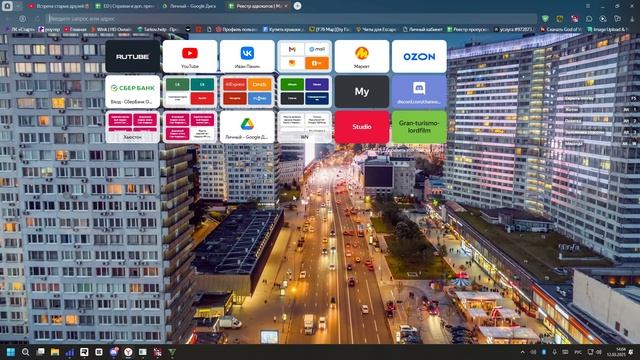The image size is (640, 360).
Task: Open the Wink HD Online bookmark
Action: click(111, 29)
